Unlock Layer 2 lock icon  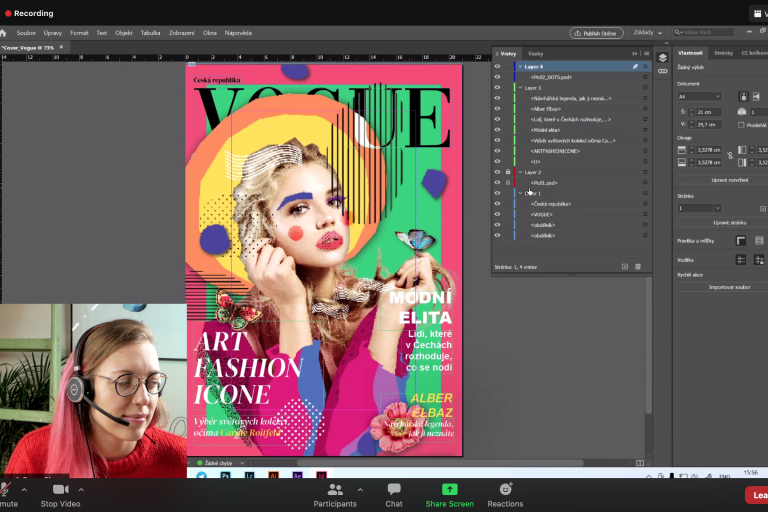[508, 172]
